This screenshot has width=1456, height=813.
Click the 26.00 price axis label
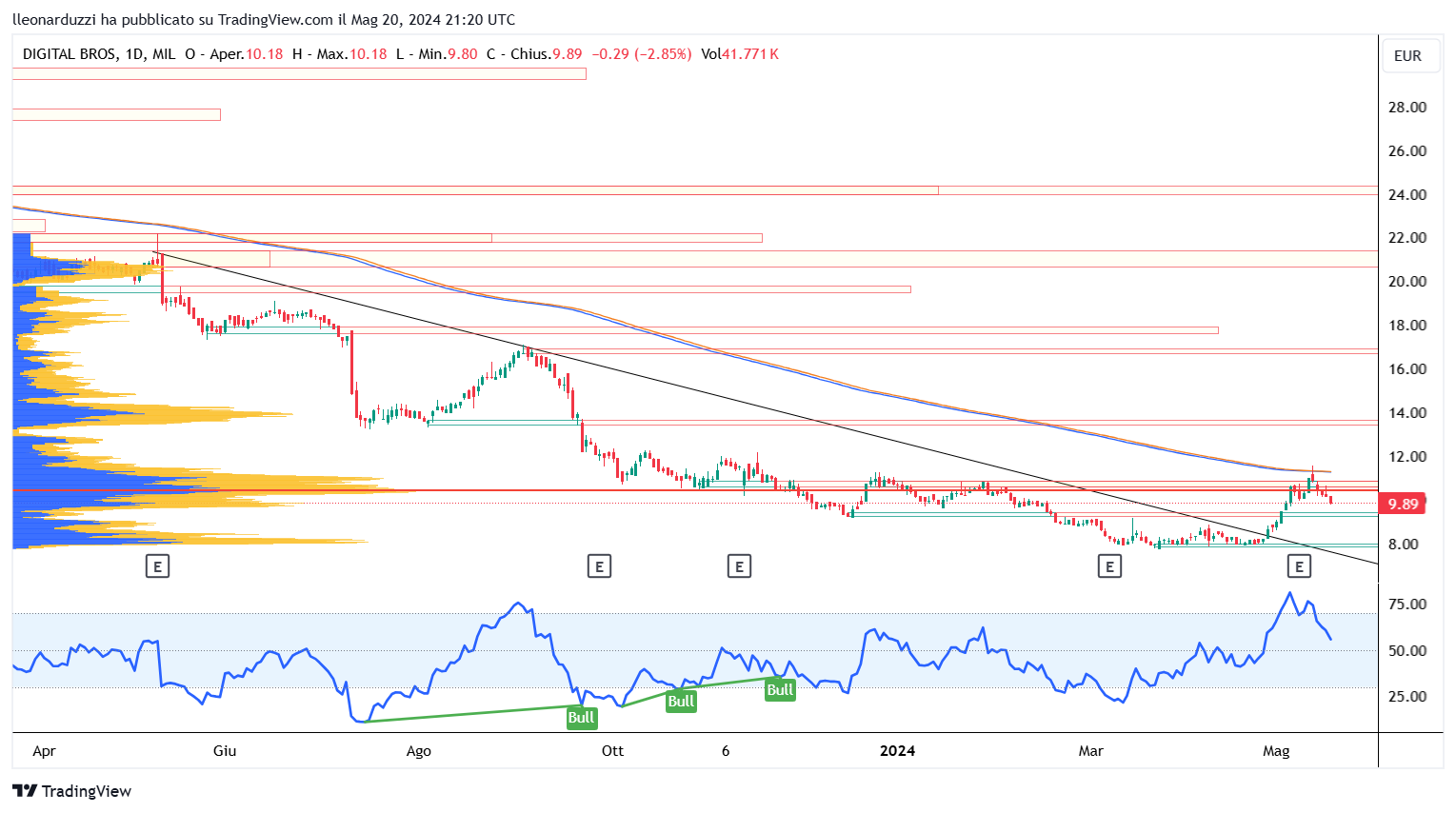(1407, 151)
